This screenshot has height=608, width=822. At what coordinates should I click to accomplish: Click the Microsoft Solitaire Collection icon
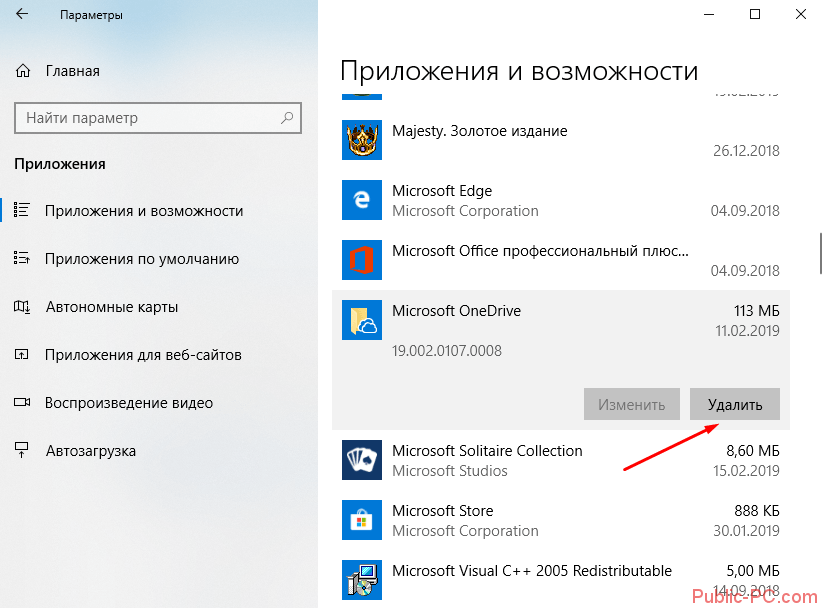point(361,460)
